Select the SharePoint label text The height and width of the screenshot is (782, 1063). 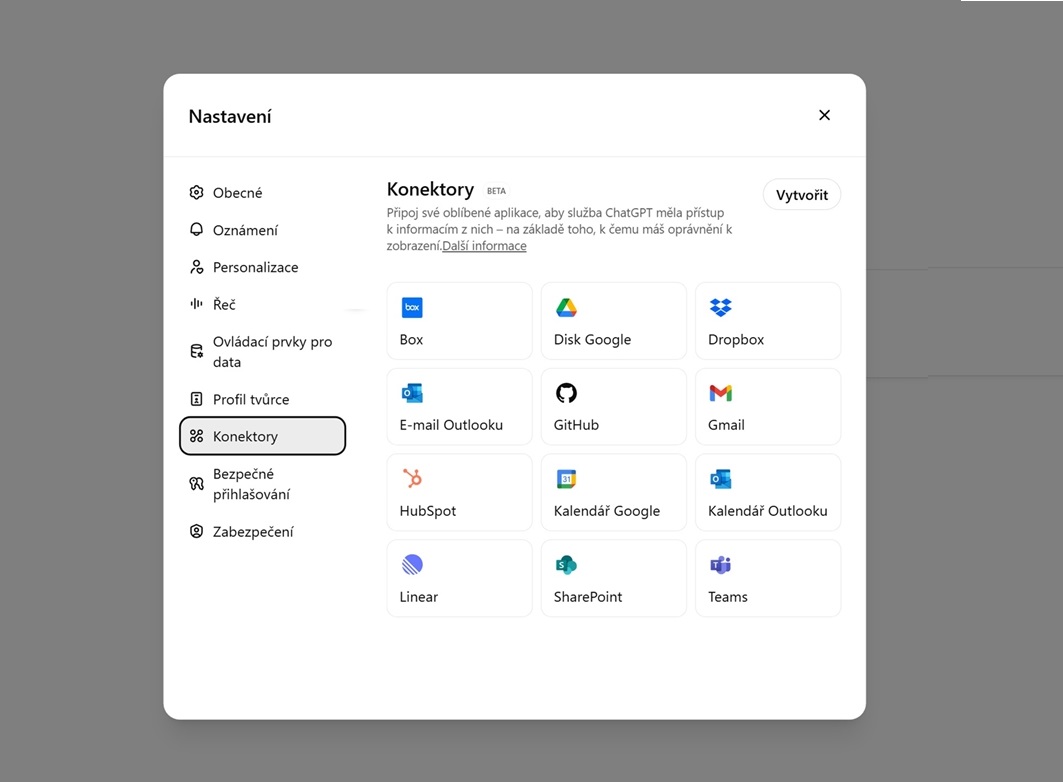(588, 597)
